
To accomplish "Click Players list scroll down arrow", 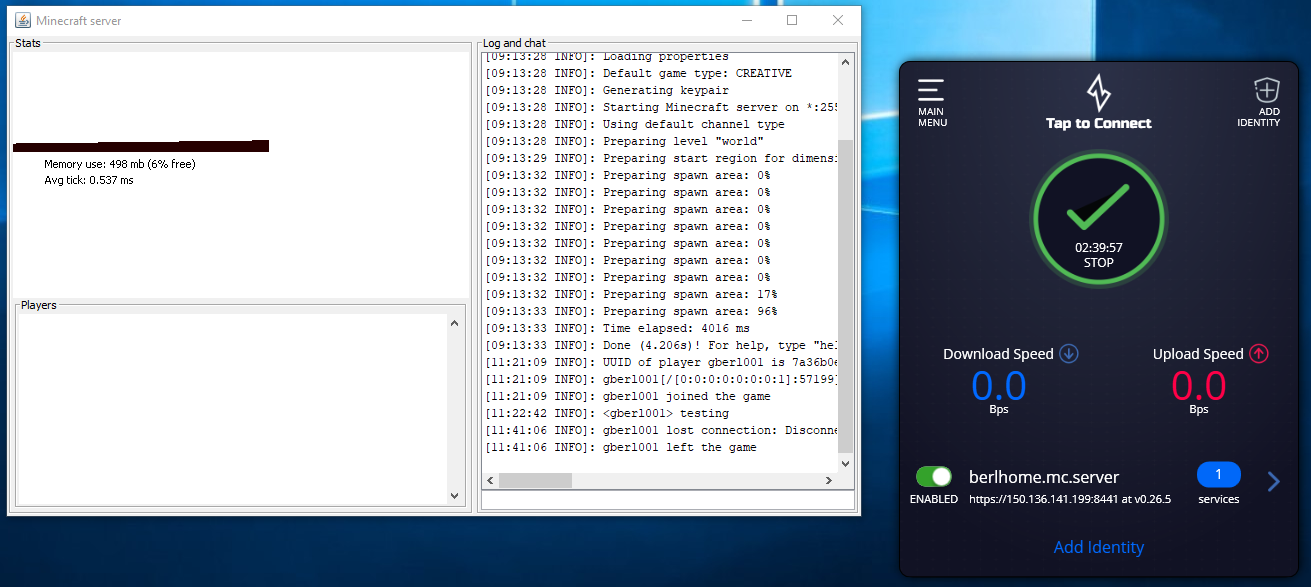I will 455,495.
